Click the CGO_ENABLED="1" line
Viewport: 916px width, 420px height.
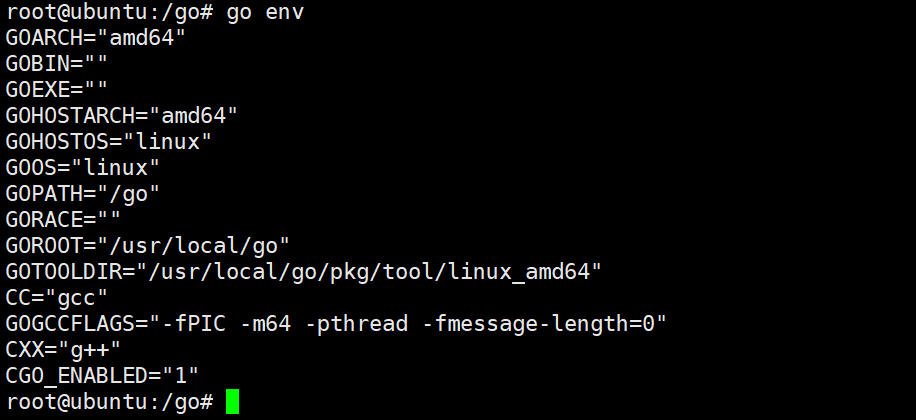pos(102,376)
